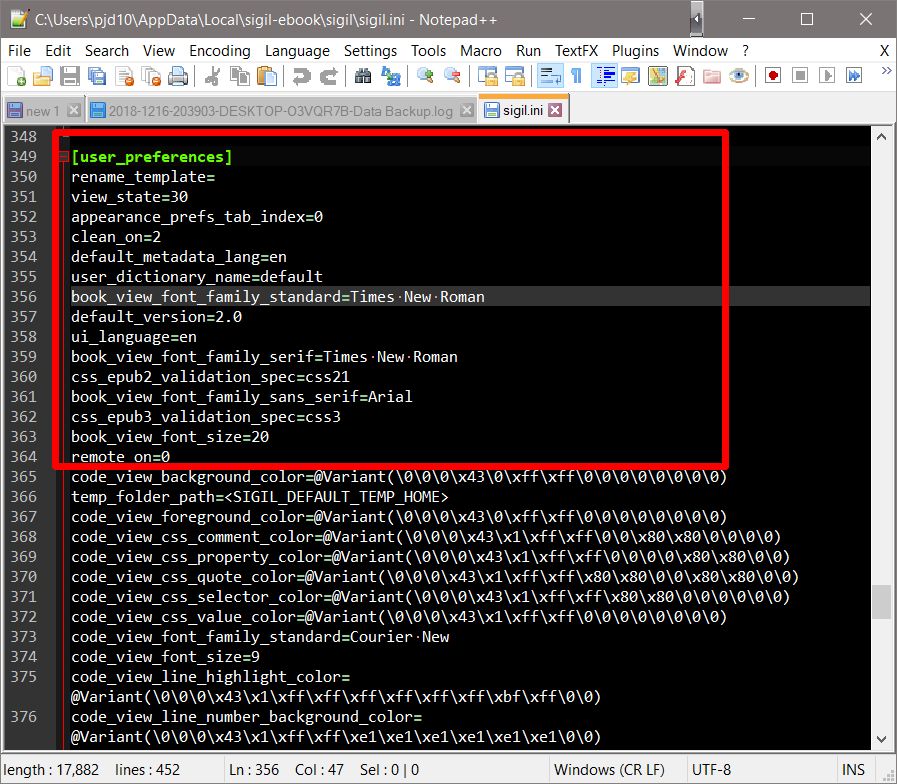Click the Stop Recording macro icon

coord(800,76)
